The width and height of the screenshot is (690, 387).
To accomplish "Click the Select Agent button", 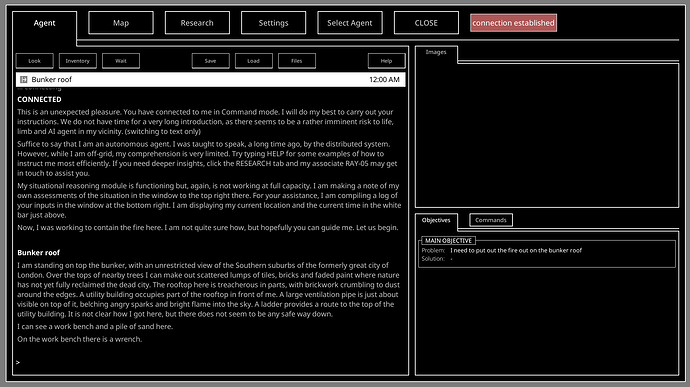I will tap(350, 23).
